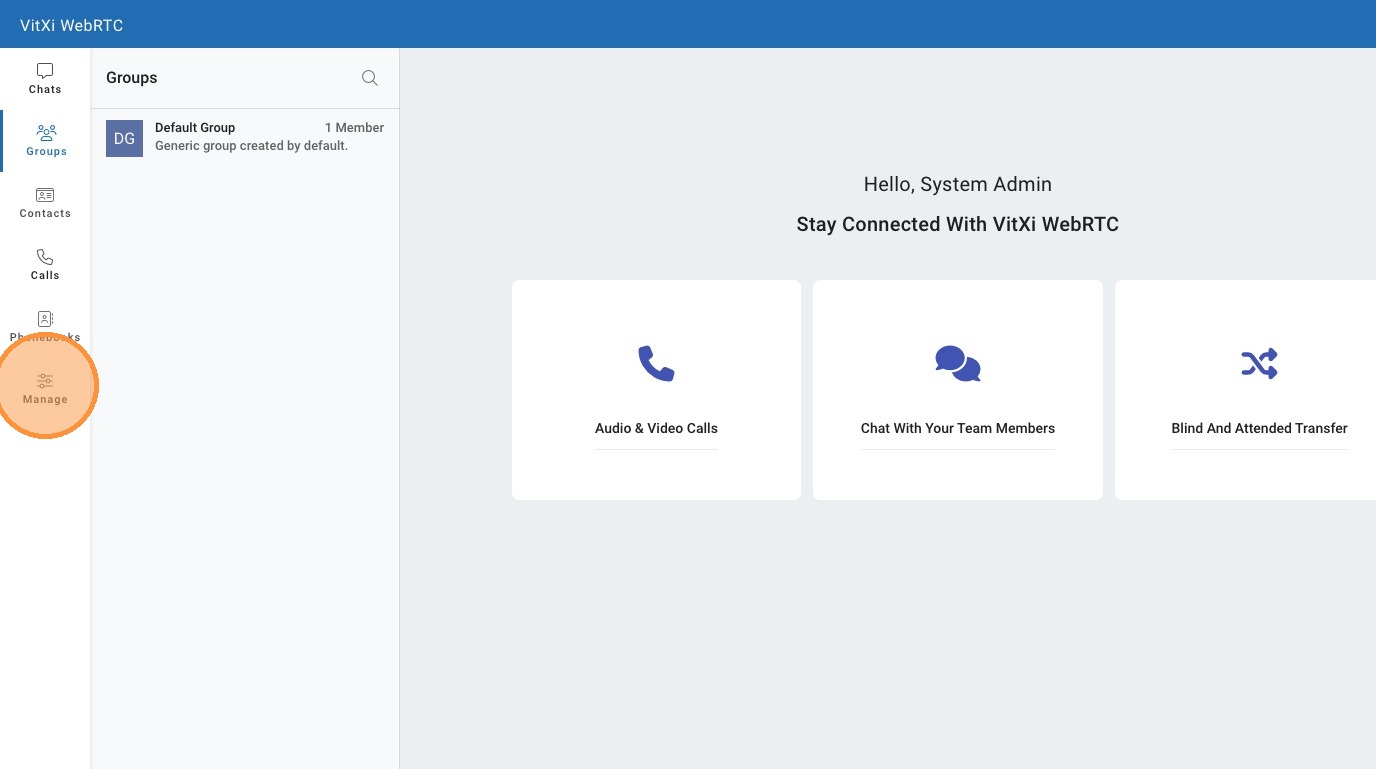This screenshot has height=769, width=1376.
Task: Click "Generic group created by default." description
Action: tap(251, 146)
